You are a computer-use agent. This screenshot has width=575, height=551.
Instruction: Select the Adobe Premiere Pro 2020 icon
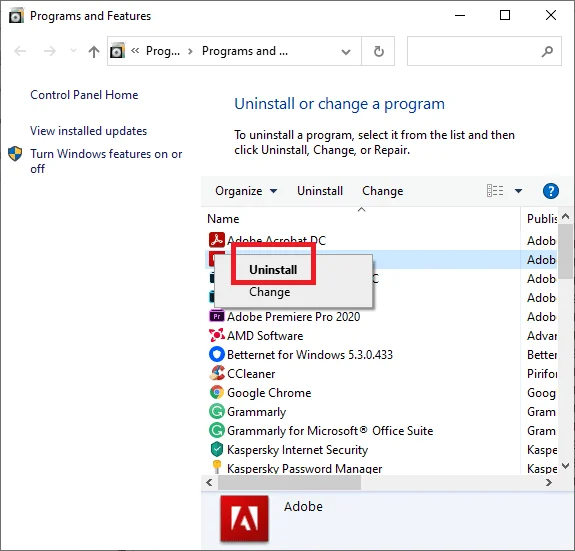click(217, 316)
